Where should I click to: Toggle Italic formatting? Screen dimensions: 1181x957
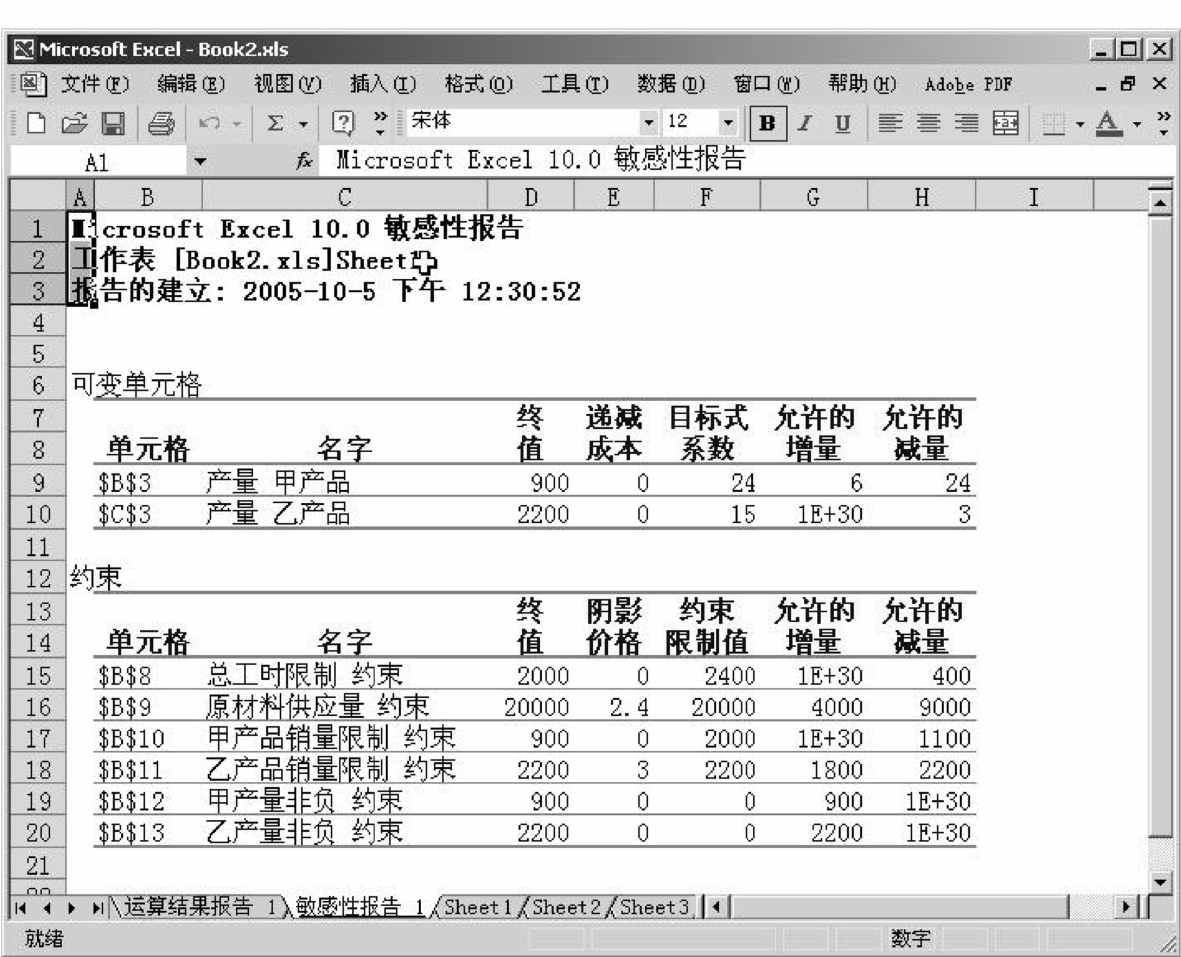805,123
